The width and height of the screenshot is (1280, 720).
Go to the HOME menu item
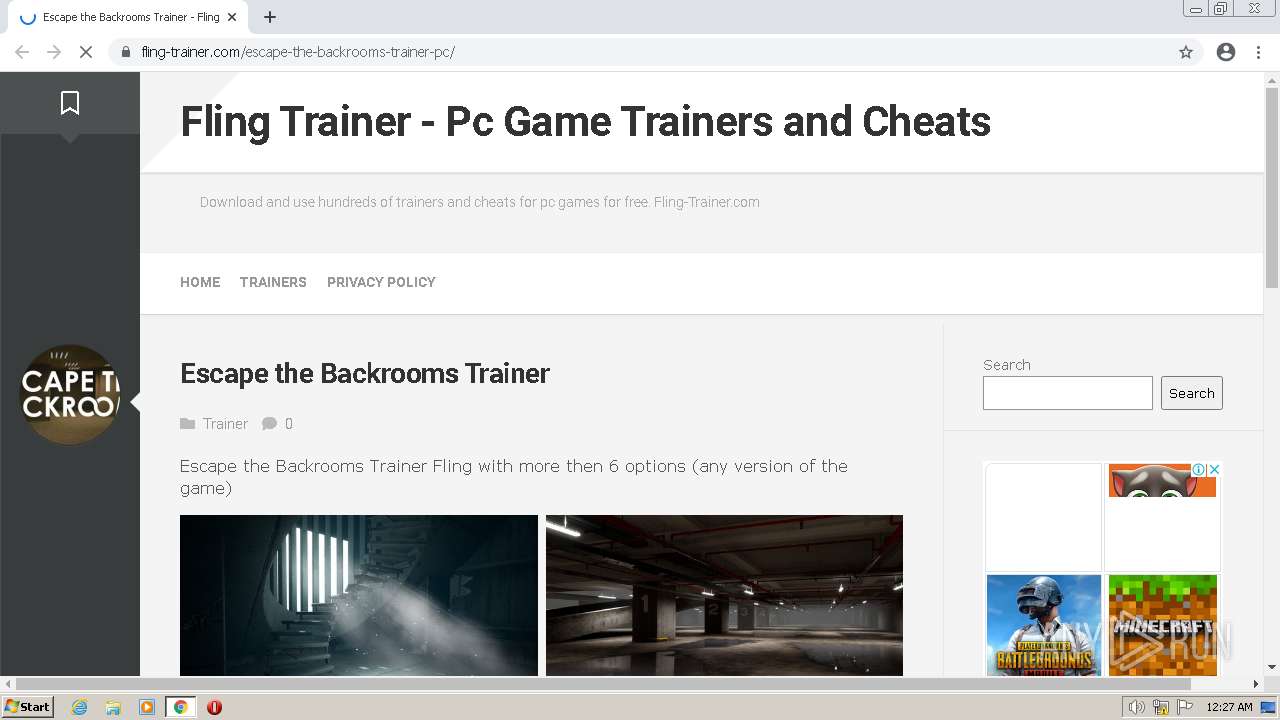pyautogui.click(x=200, y=282)
